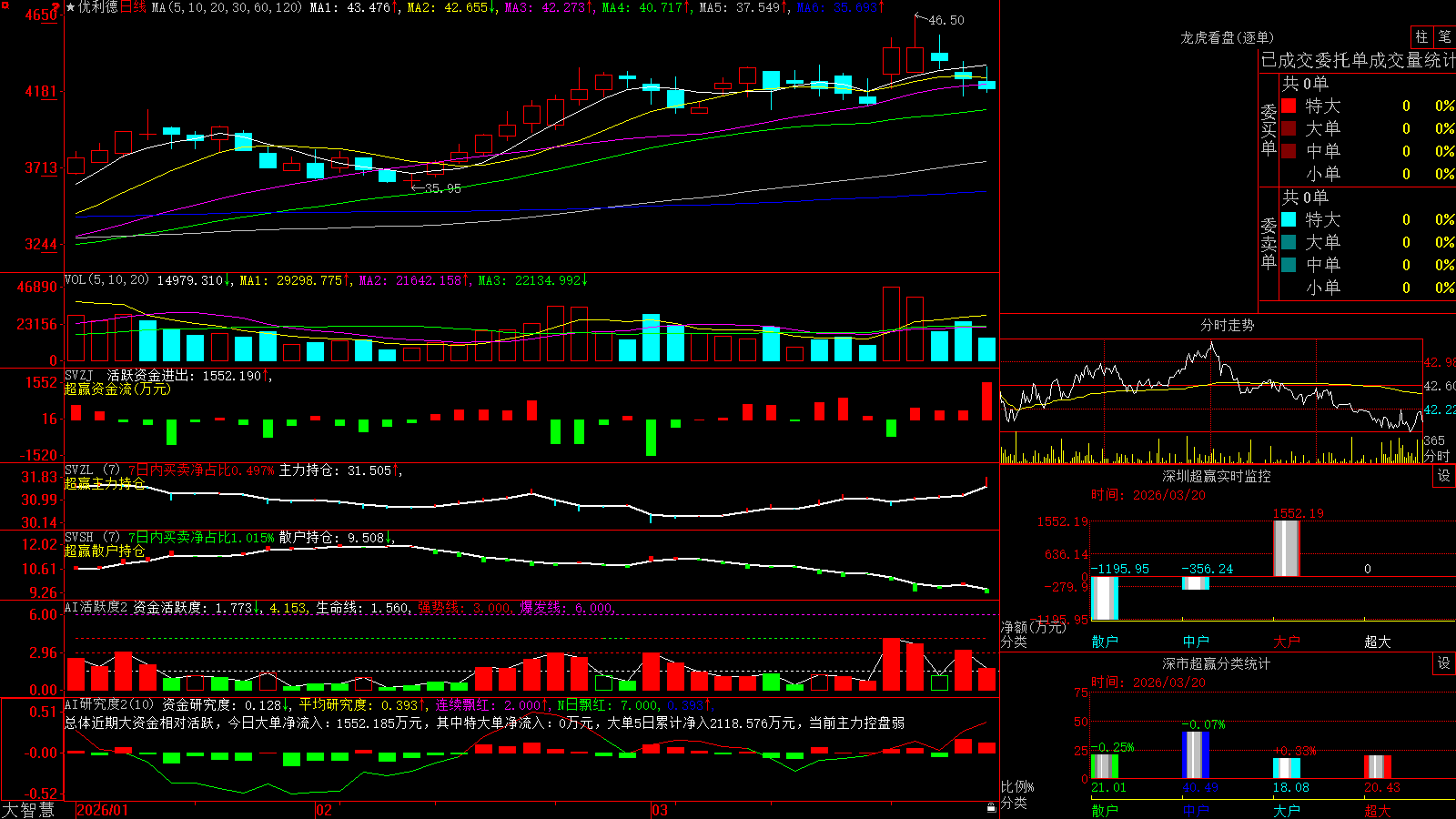This screenshot has height=819, width=1456.
Task: Click the 日线 period label
Action: (133, 7)
